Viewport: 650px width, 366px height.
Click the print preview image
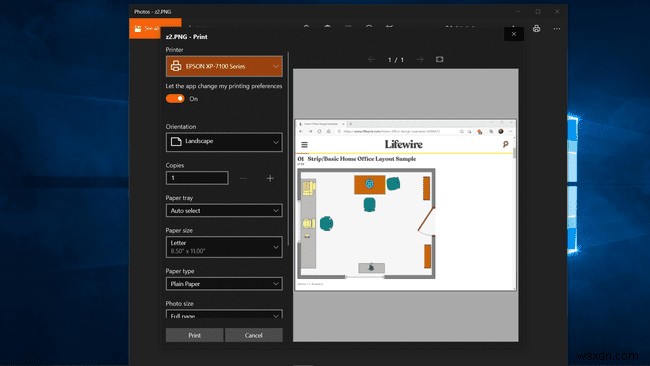(x=405, y=205)
